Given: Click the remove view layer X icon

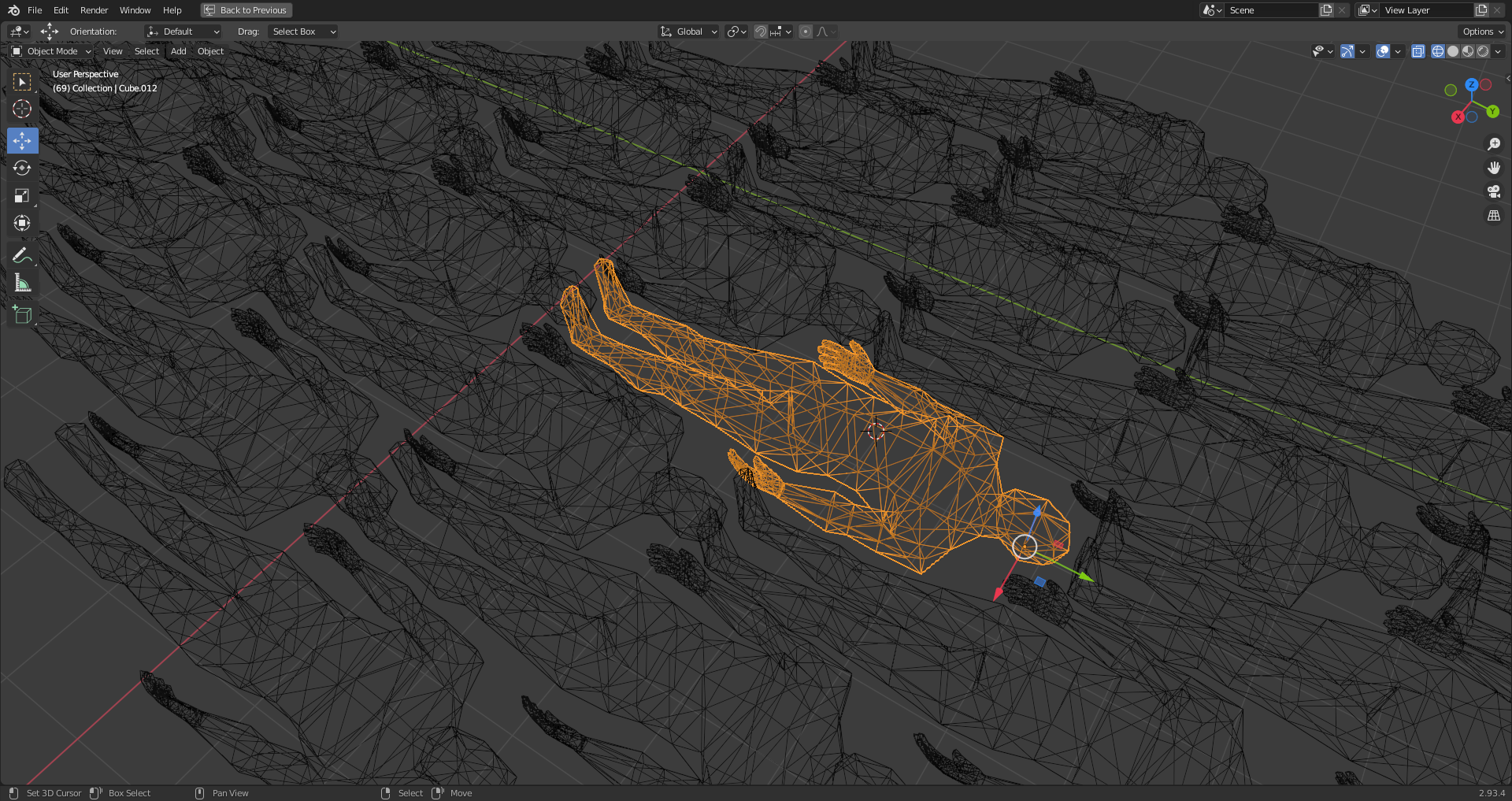Looking at the screenshot, I should tap(1497, 10).
